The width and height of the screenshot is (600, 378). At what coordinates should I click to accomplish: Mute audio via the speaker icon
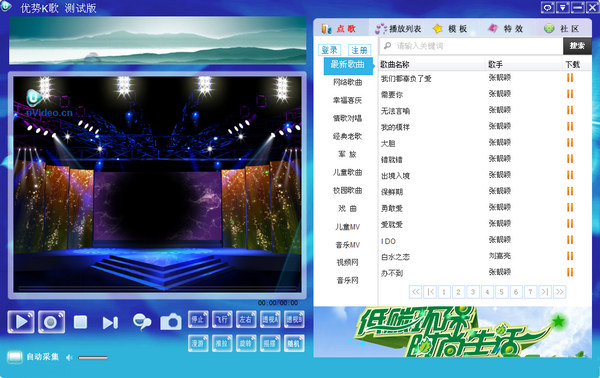tap(69, 358)
